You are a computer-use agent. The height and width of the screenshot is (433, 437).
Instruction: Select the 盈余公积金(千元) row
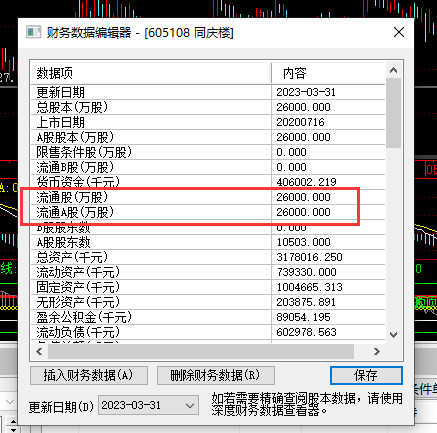coord(208,317)
